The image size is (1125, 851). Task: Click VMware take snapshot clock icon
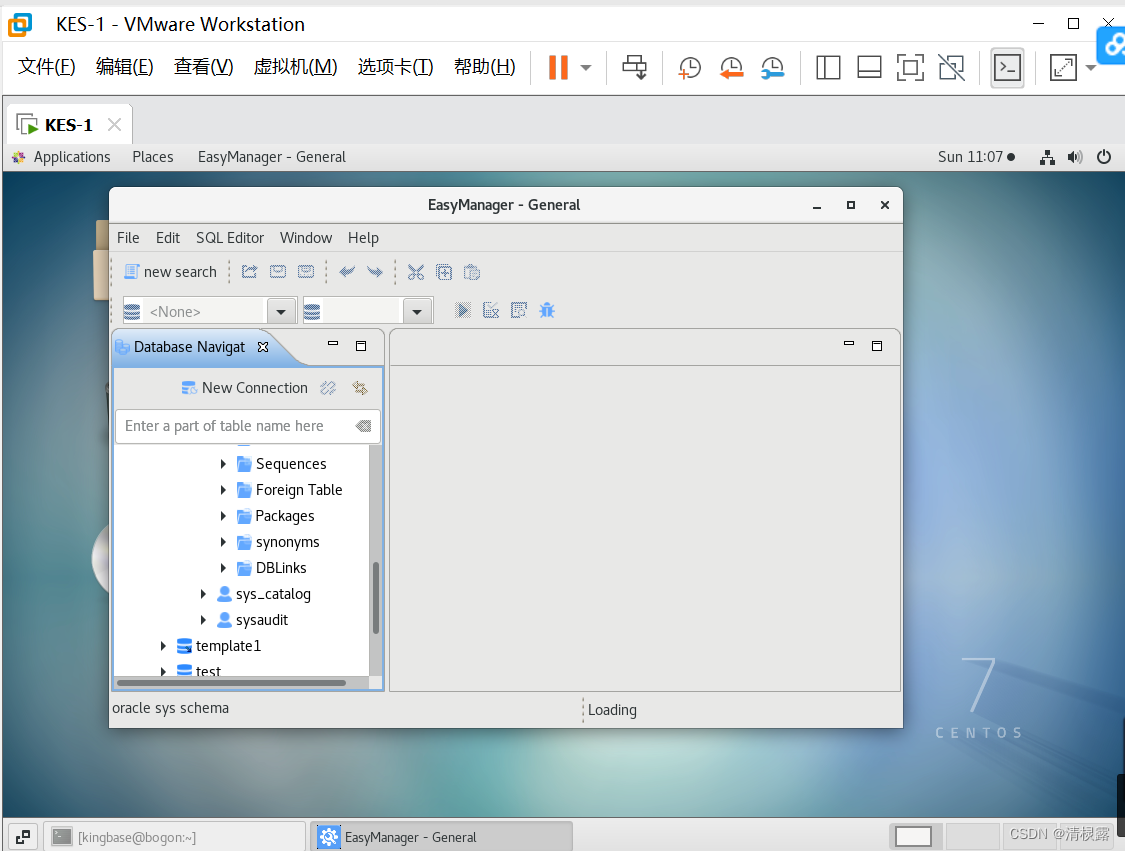click(689, 67)
